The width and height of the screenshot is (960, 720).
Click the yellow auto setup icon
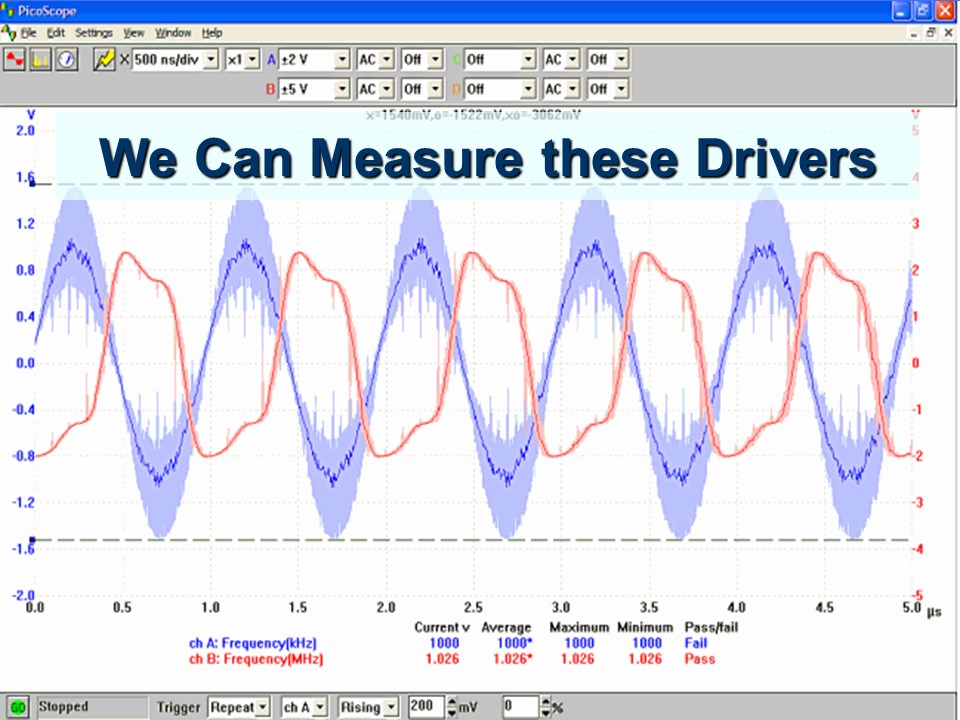pos(104,60)
